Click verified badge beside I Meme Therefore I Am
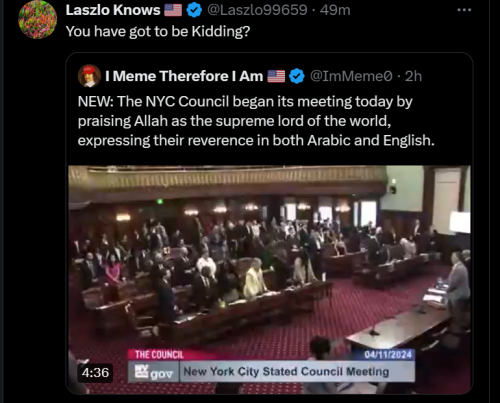 click(x=297, y=76)
